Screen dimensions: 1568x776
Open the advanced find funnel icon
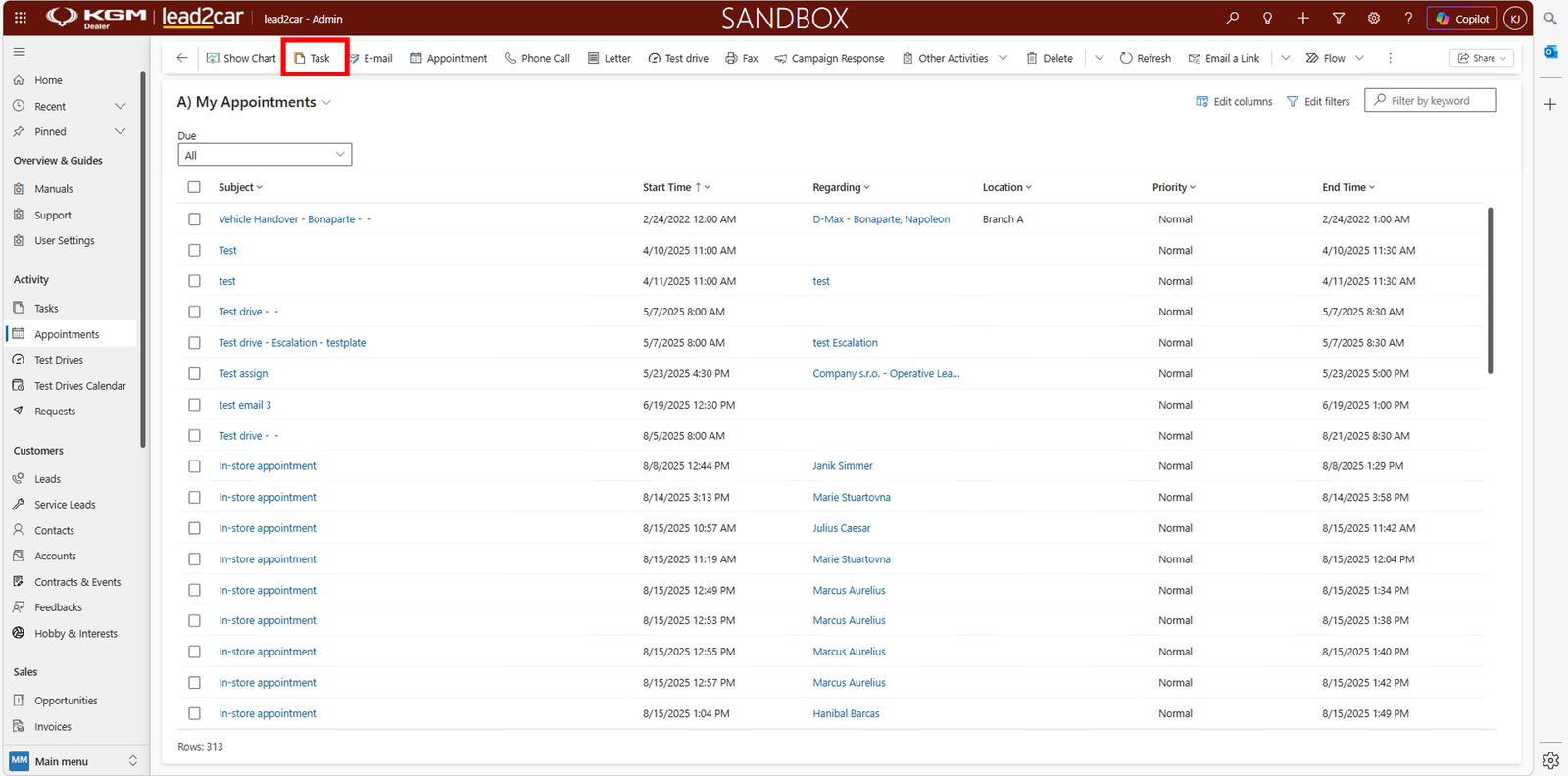[1338, 18]
